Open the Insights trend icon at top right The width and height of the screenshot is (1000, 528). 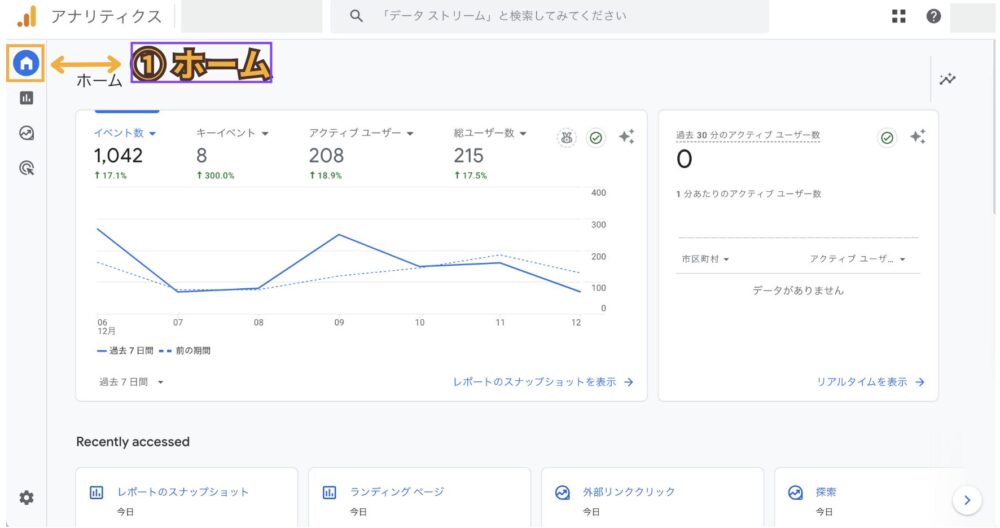click(947, 79)
